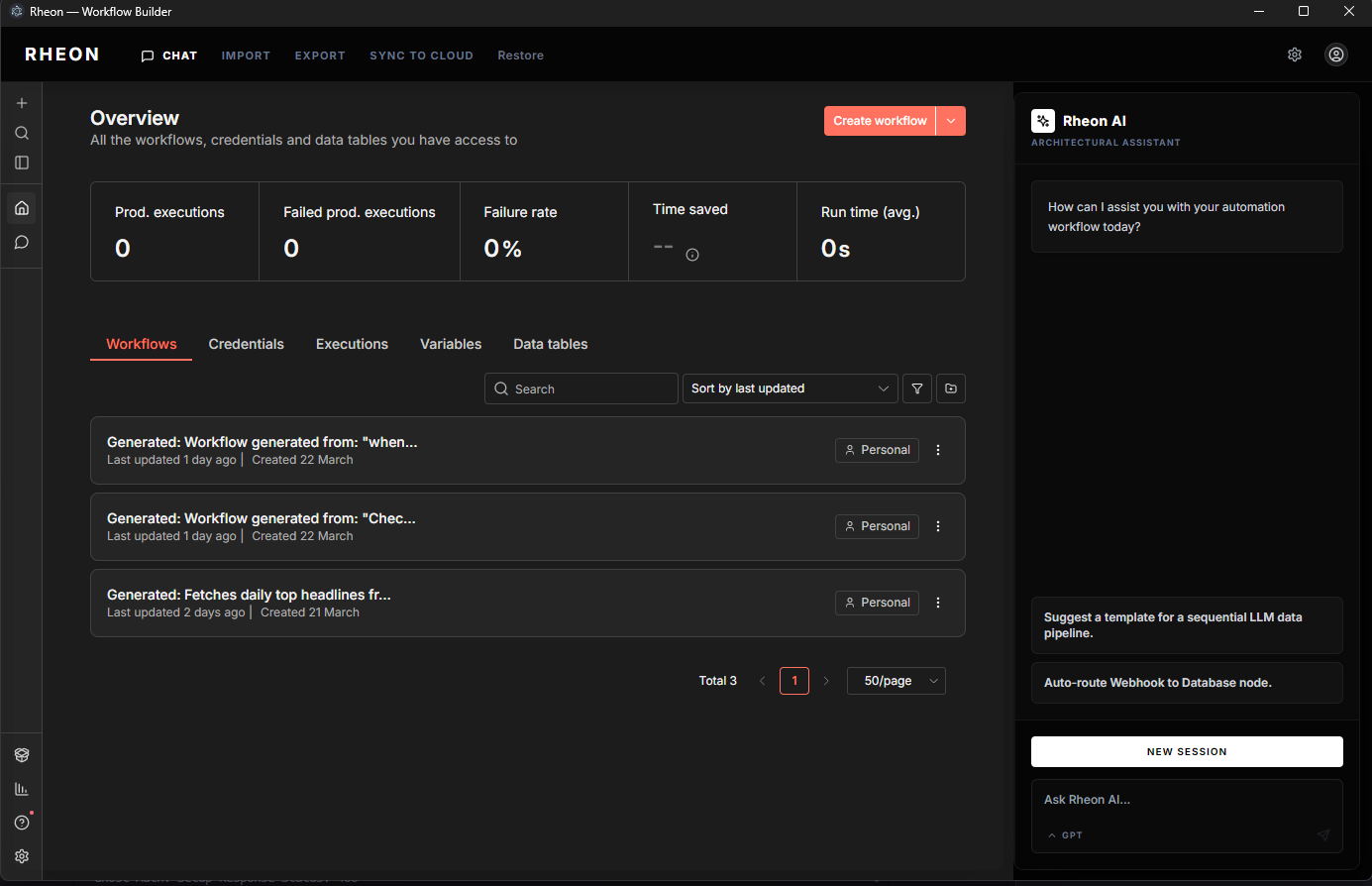Focus the Ask Rheon AI input

pyautogui.click(x=1187, y=800)
